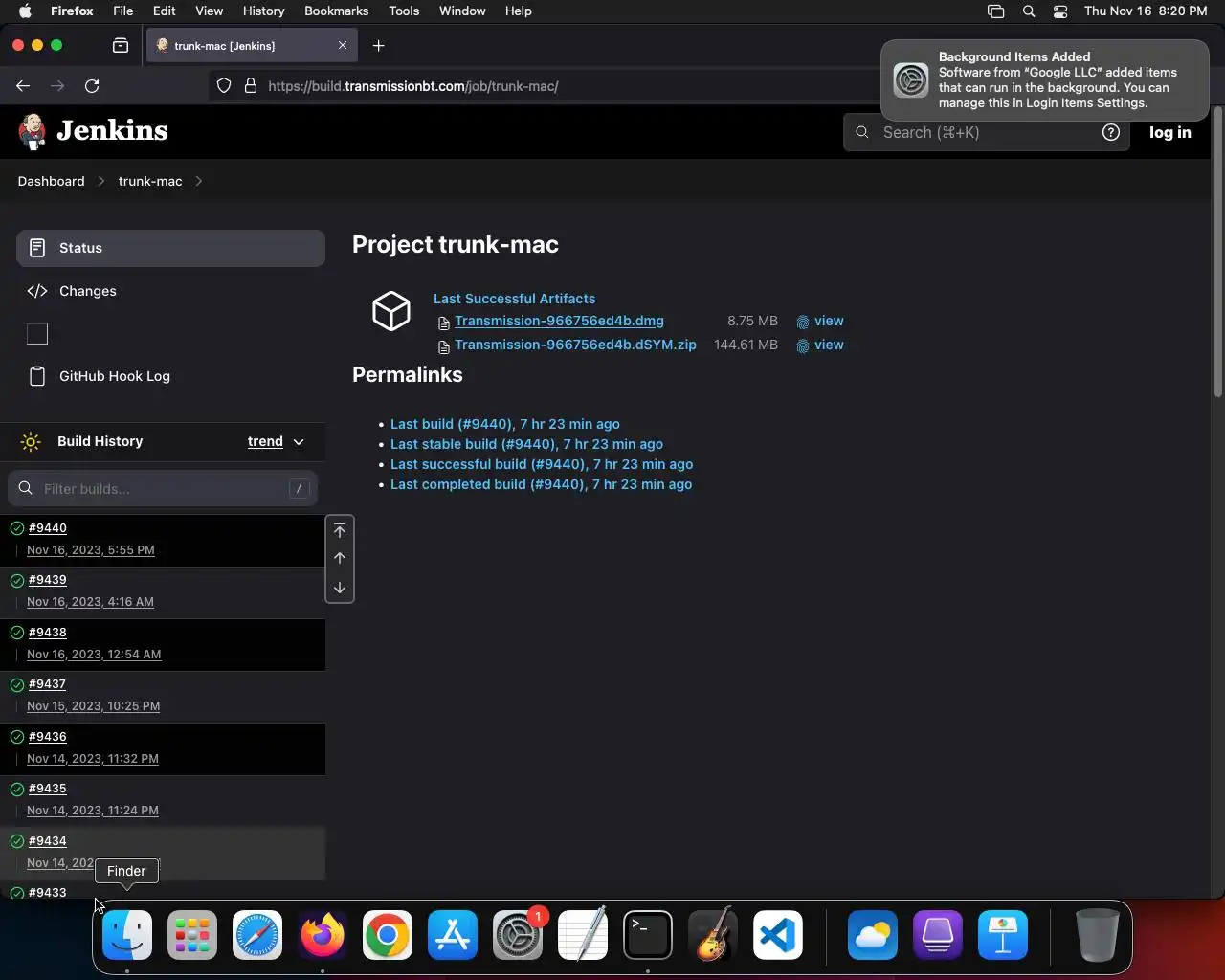Open System Settings from the Dock
The height and width of the screenshot is (980, 1225).
pos(518,935)
